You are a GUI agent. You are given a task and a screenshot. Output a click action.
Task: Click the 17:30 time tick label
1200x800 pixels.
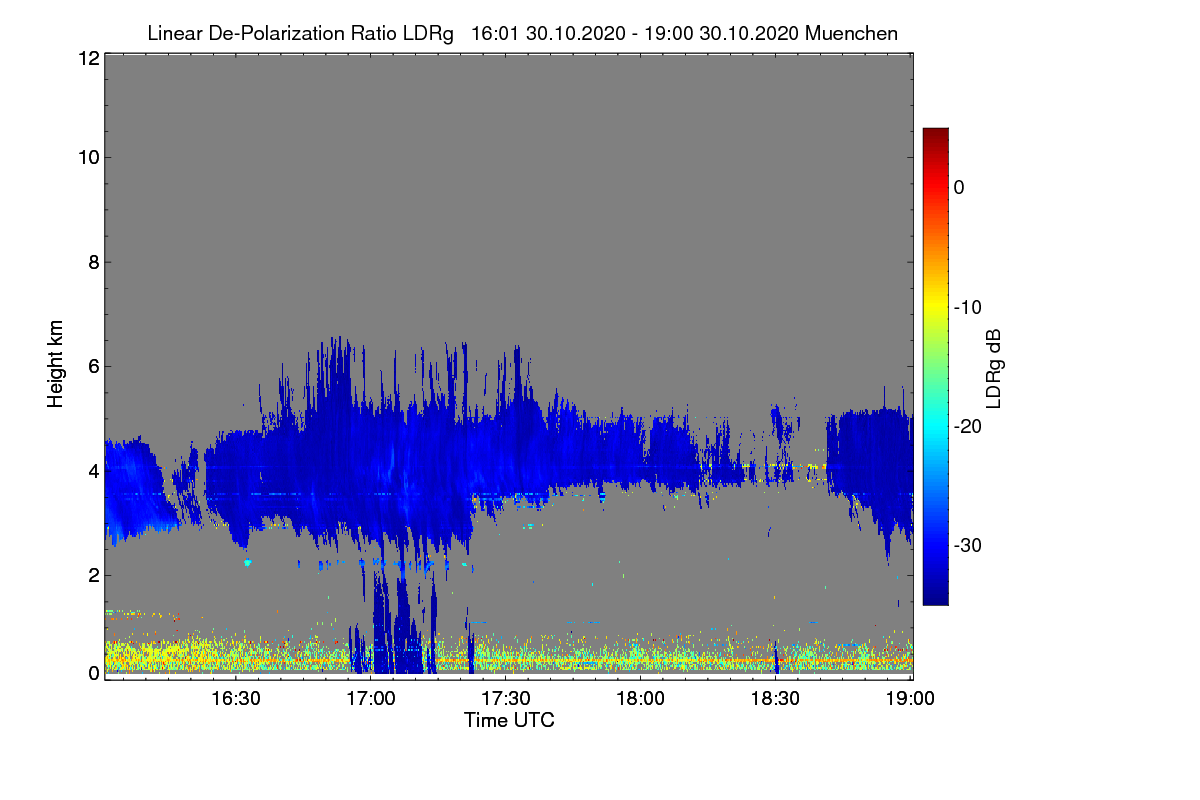pos(506,698)
